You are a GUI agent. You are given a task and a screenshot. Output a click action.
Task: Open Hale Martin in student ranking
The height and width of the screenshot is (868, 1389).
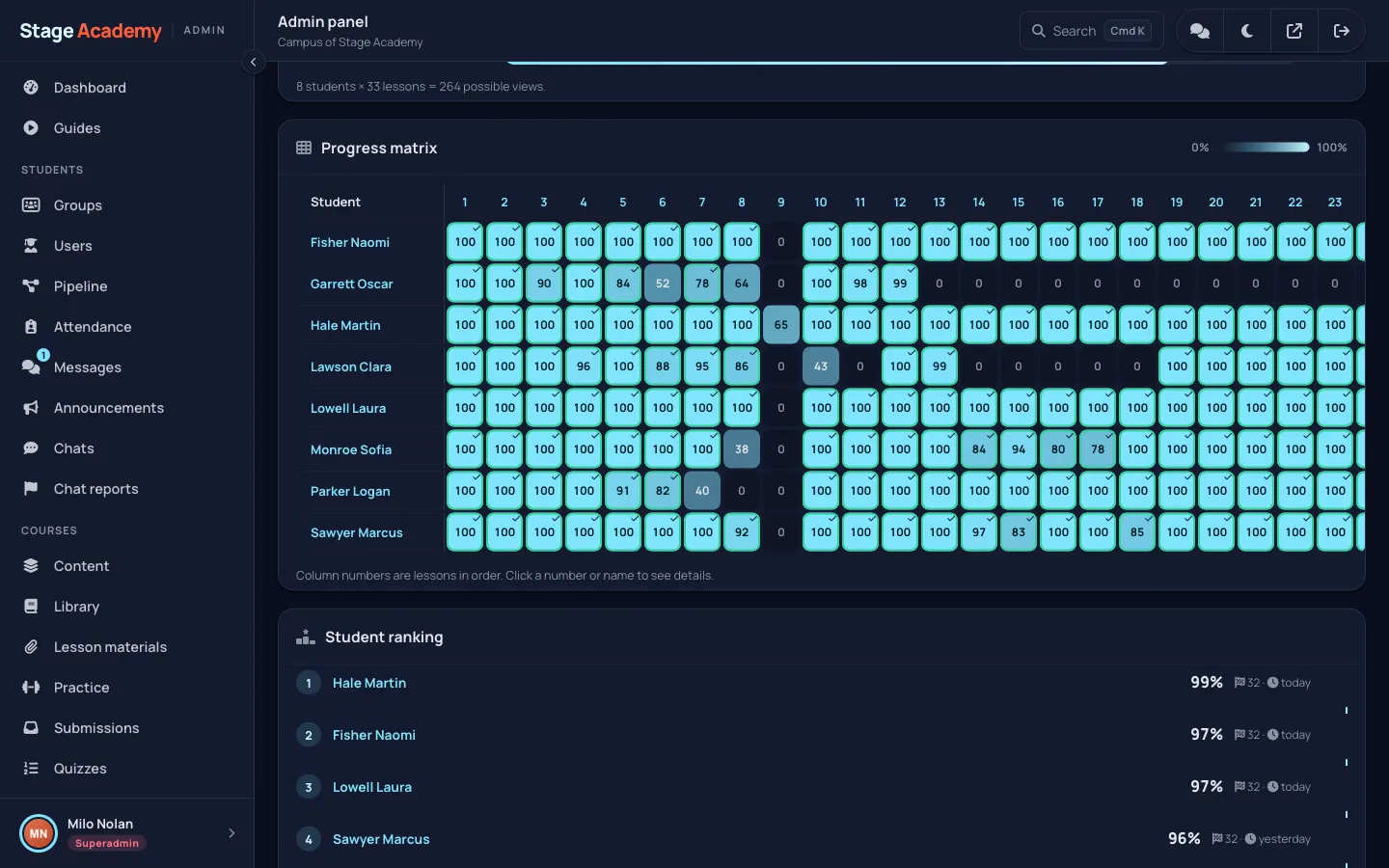369,683
